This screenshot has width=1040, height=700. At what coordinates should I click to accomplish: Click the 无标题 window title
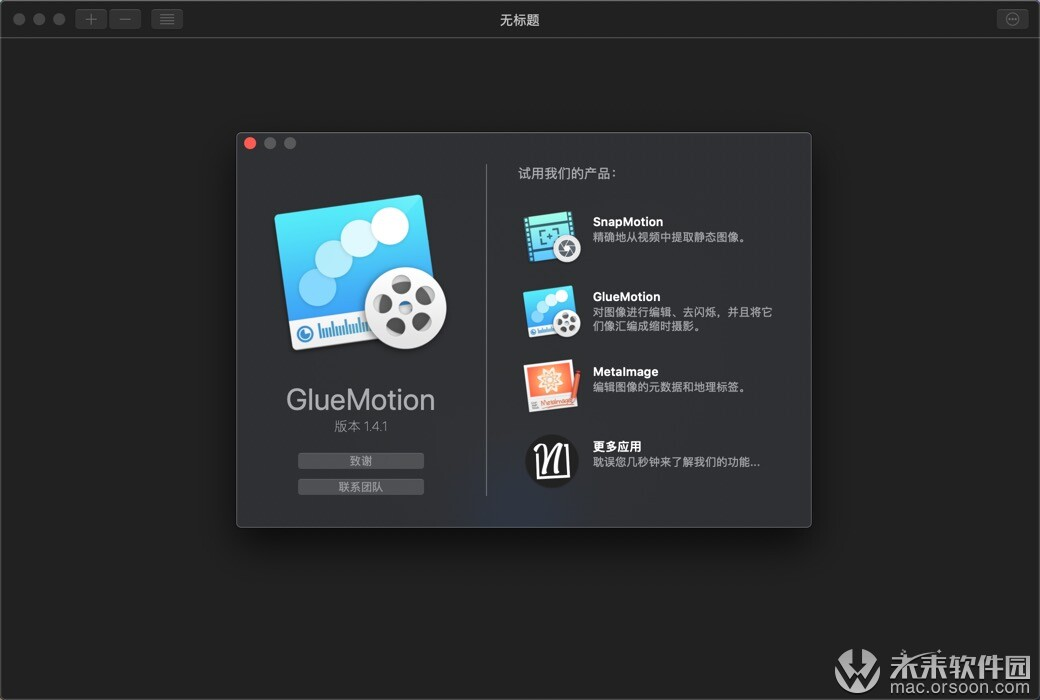pos(519,21)
